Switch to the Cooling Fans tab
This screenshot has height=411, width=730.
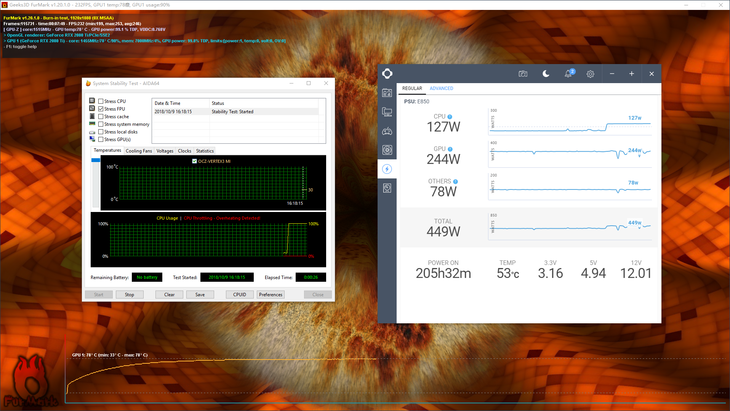pyautogui.click(x=139, y=151)
